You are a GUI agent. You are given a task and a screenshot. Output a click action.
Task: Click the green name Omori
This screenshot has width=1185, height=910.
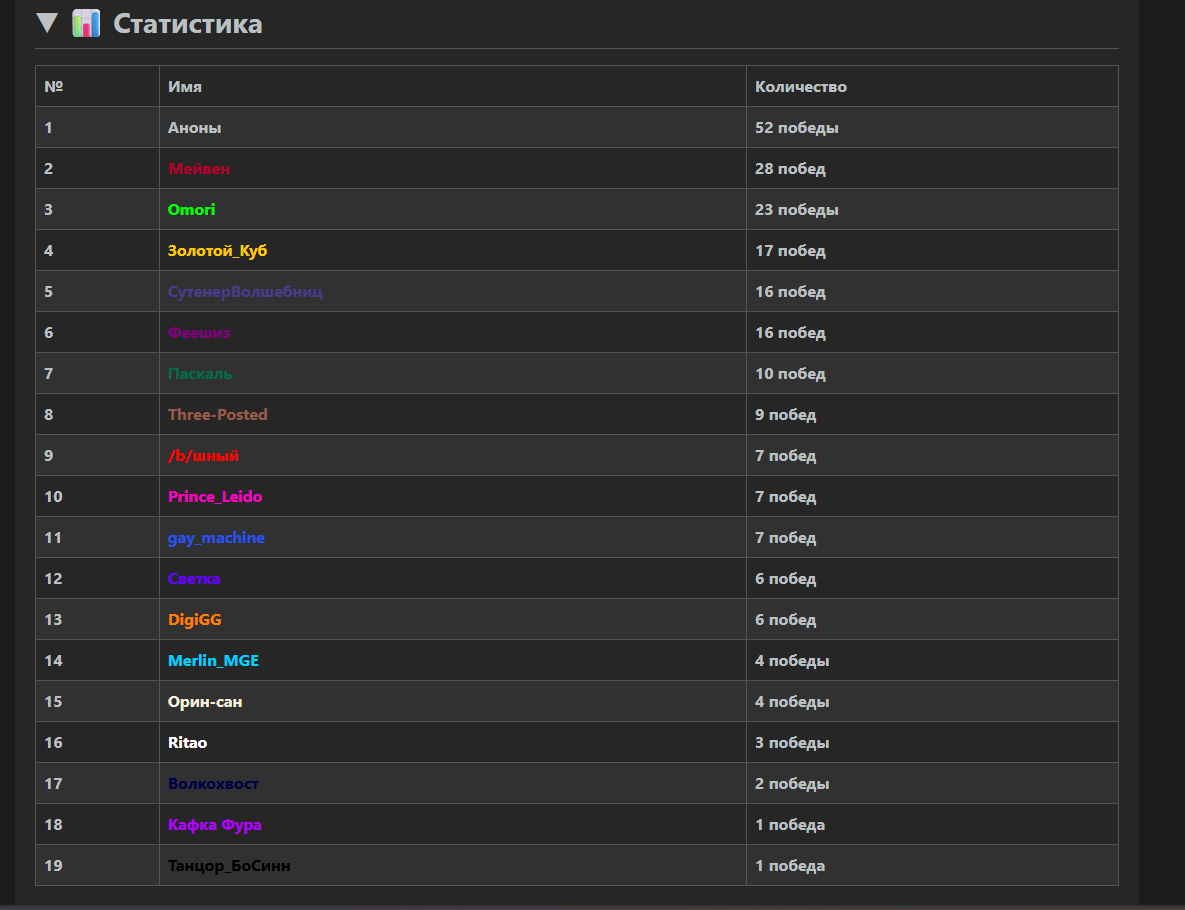[191, 210]
